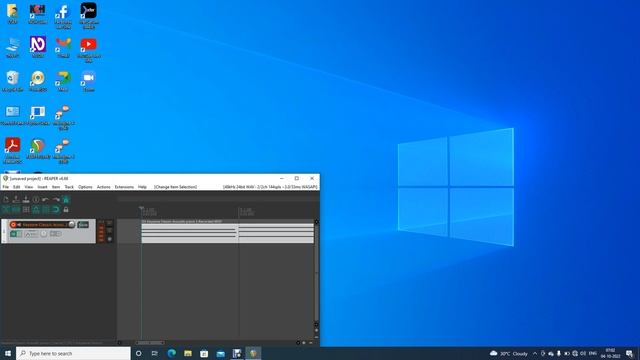Open the Insert menu
Screen dimensions: 640x360
tap(42, 187)
